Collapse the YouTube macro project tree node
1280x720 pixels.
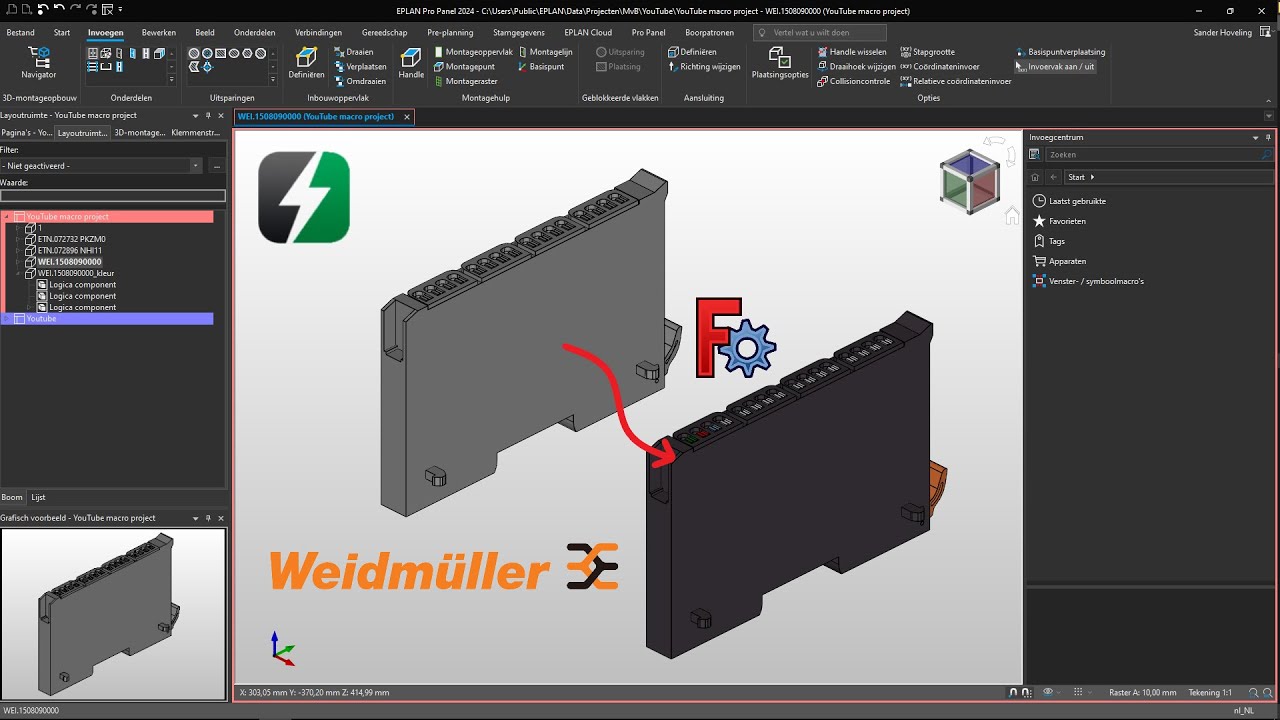[x=7, y=217]
